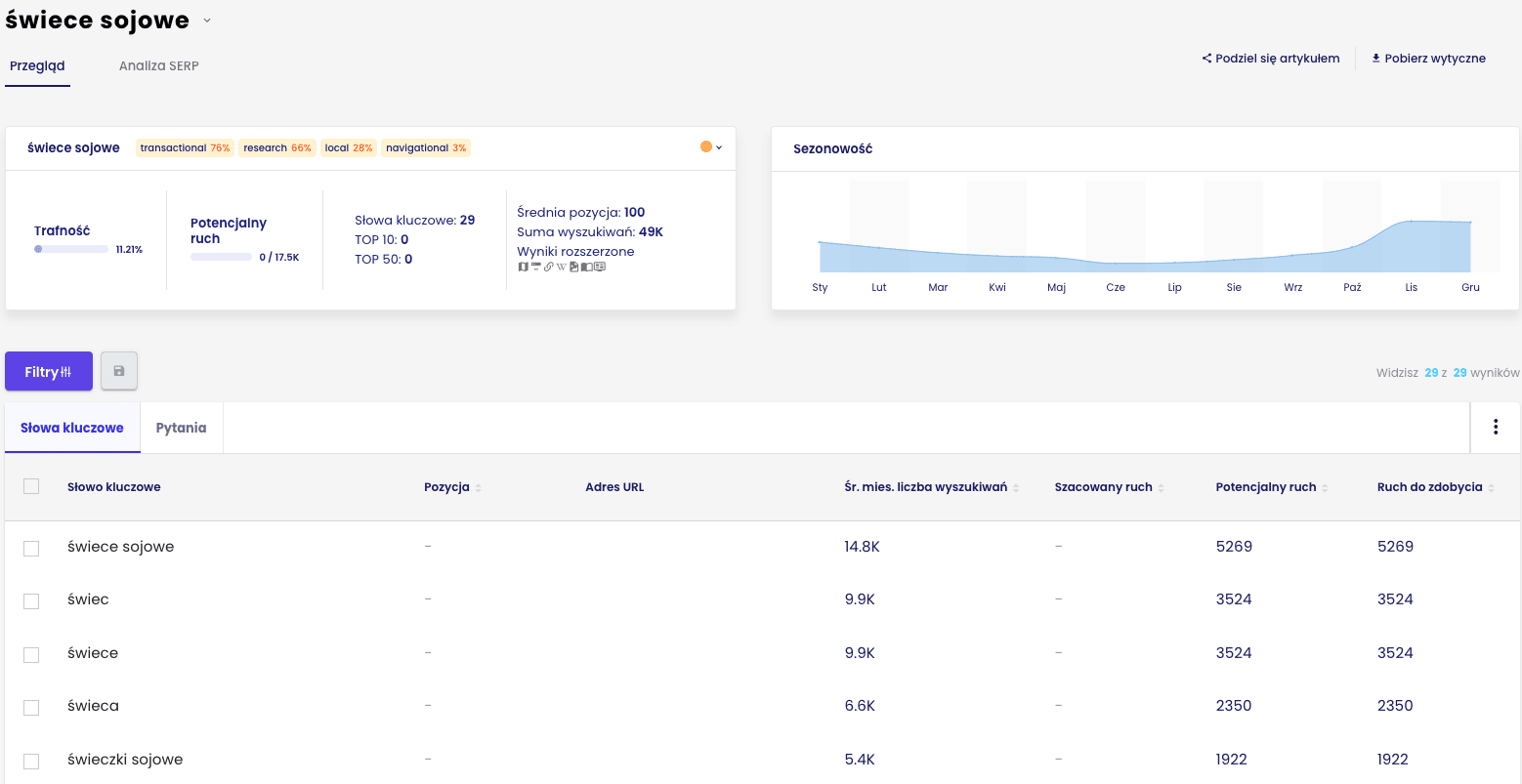Viewport: 1522px width, 784px height.
Task: Sort by Pozycja column arrows
Action: (478, 487)
